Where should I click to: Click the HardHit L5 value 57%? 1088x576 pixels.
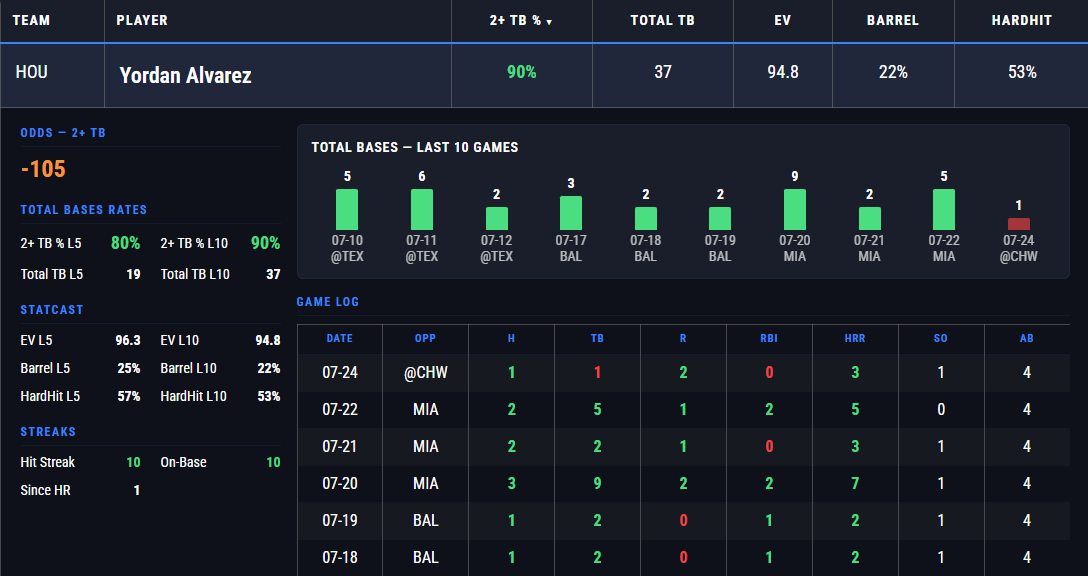[129, 396]
